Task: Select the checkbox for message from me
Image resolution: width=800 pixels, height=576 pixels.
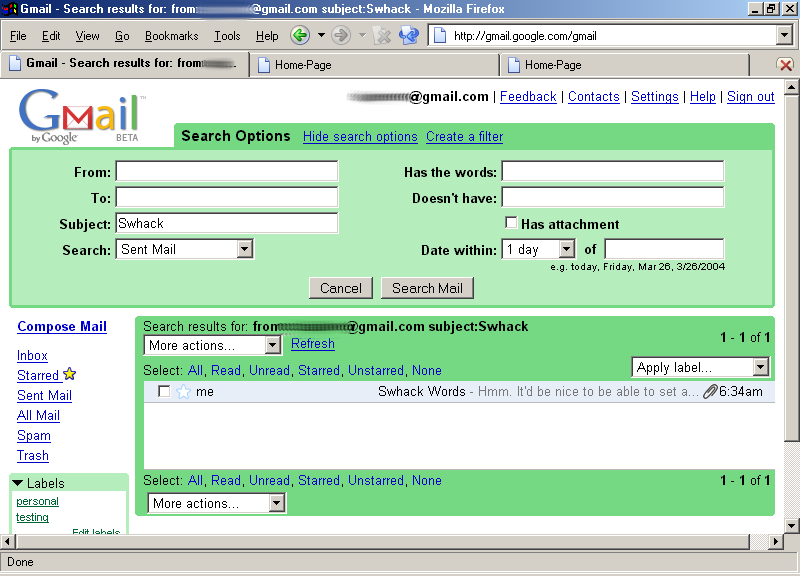Action: point(164,392)
